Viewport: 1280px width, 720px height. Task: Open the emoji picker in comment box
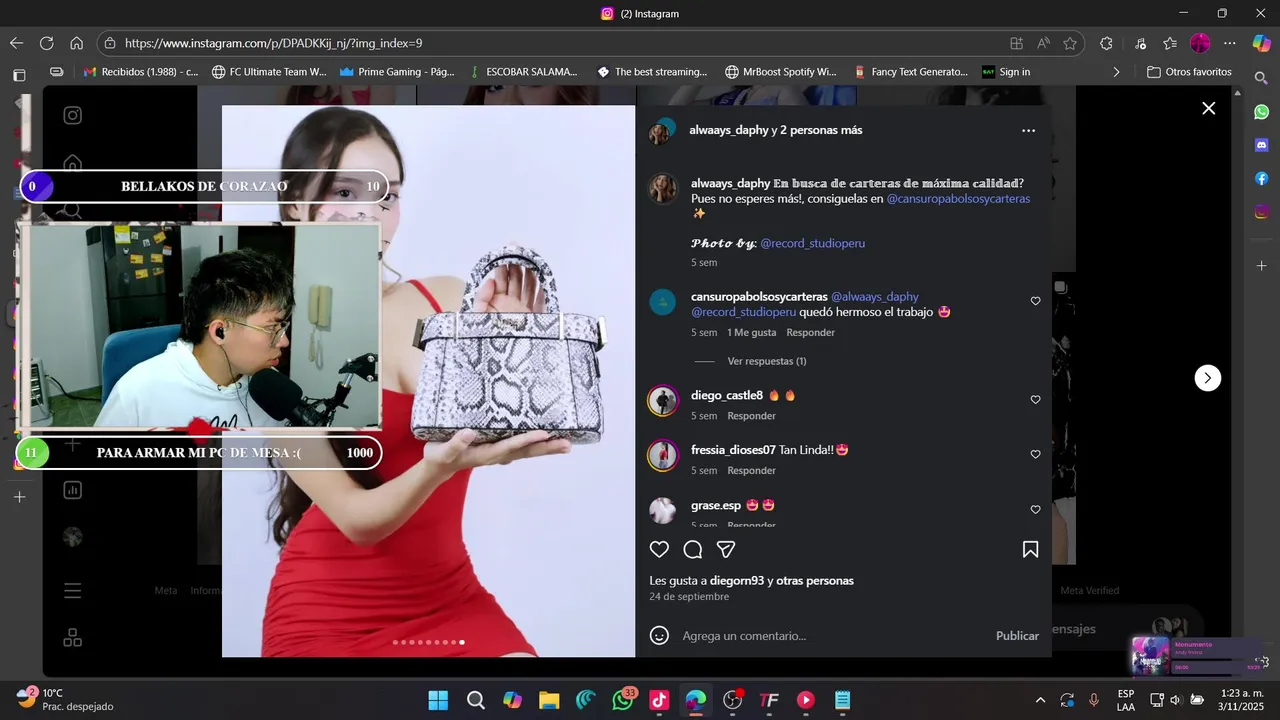pos(659,635)
